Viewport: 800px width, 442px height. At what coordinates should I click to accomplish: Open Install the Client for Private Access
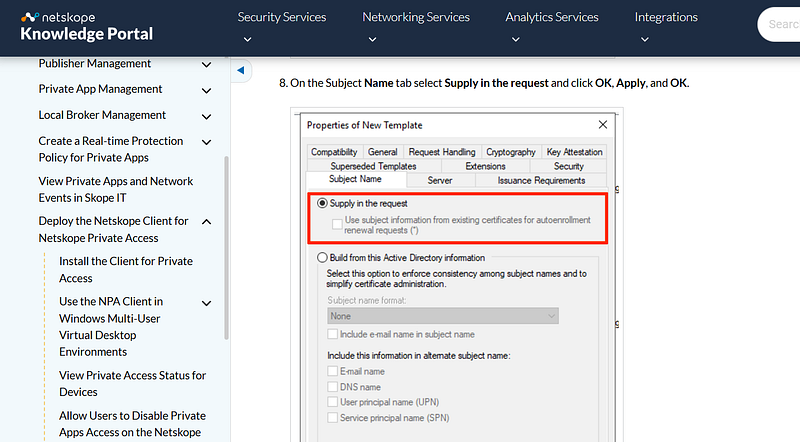126,269
